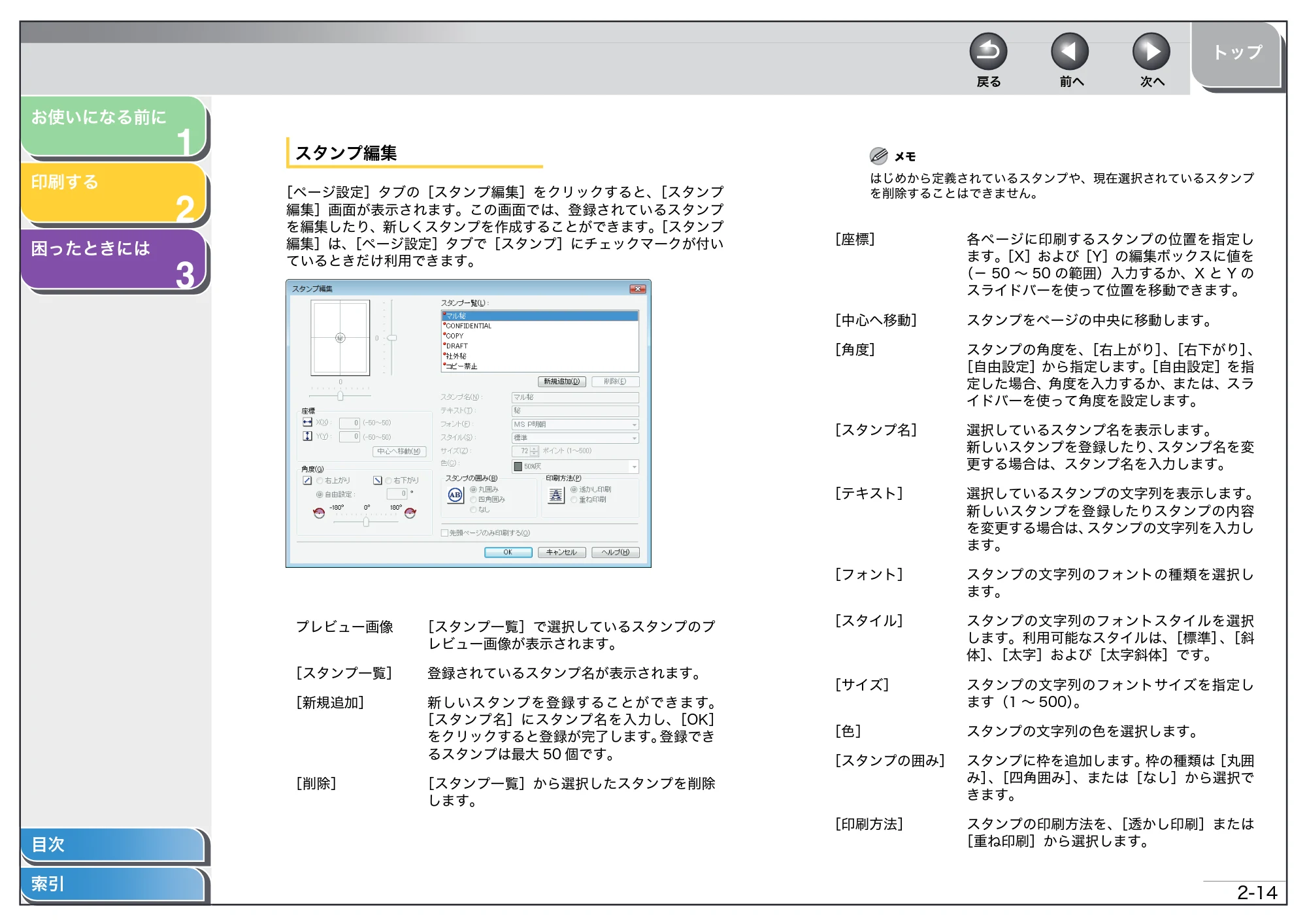Viewport: 1307px width, 924px height.
Task: Open chapter 1 お使いになる前に
Action: click(x=114, y=126)
